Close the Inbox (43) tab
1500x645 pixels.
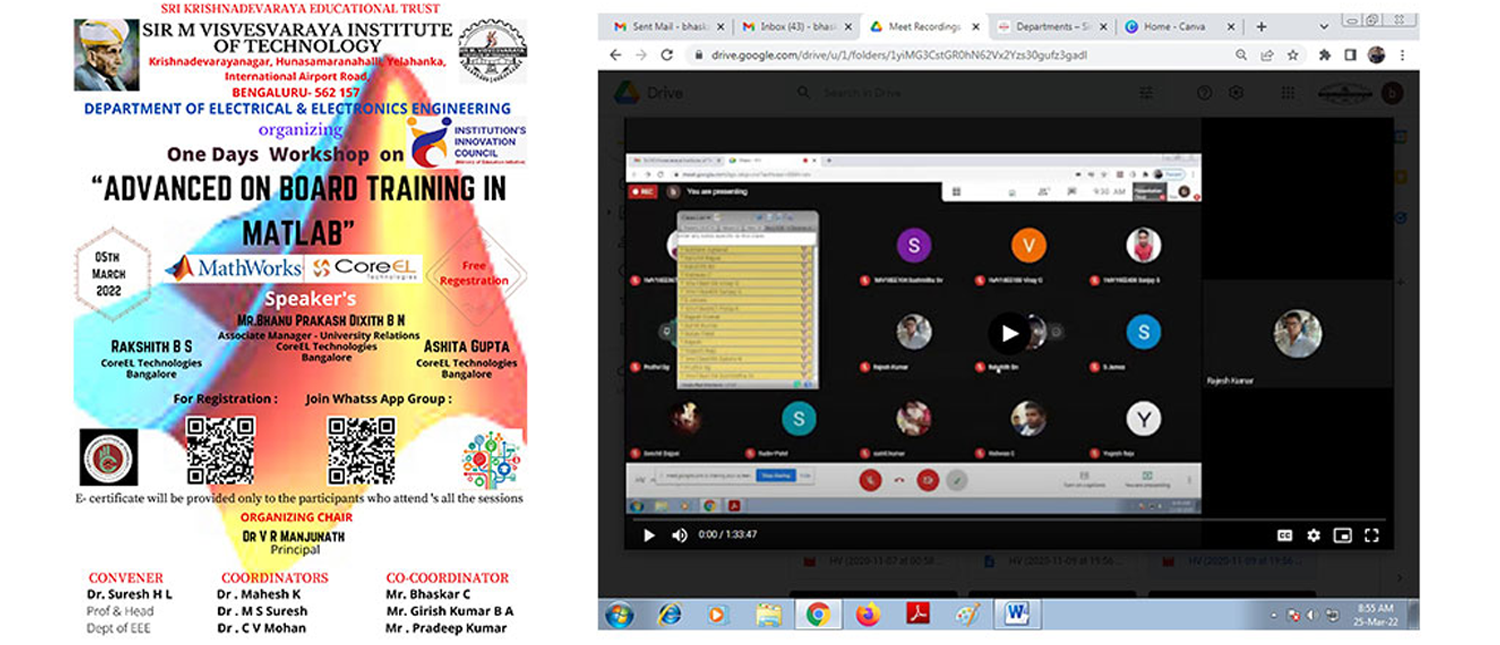(845, 27)
